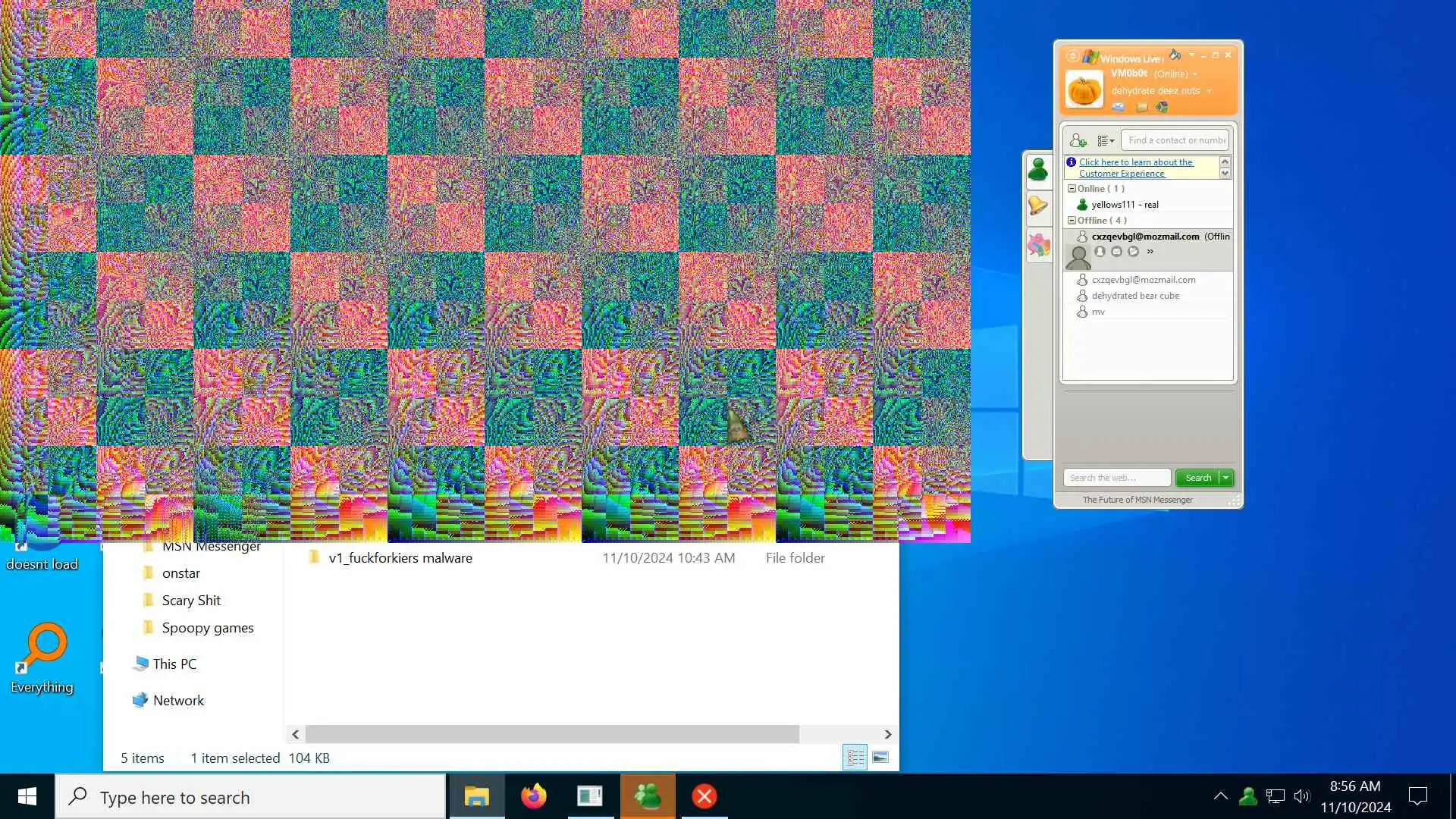This screenshot has width=1456, height=819.
Task: Open the green buddy contacts tab
Action: tap(1038, 168)
